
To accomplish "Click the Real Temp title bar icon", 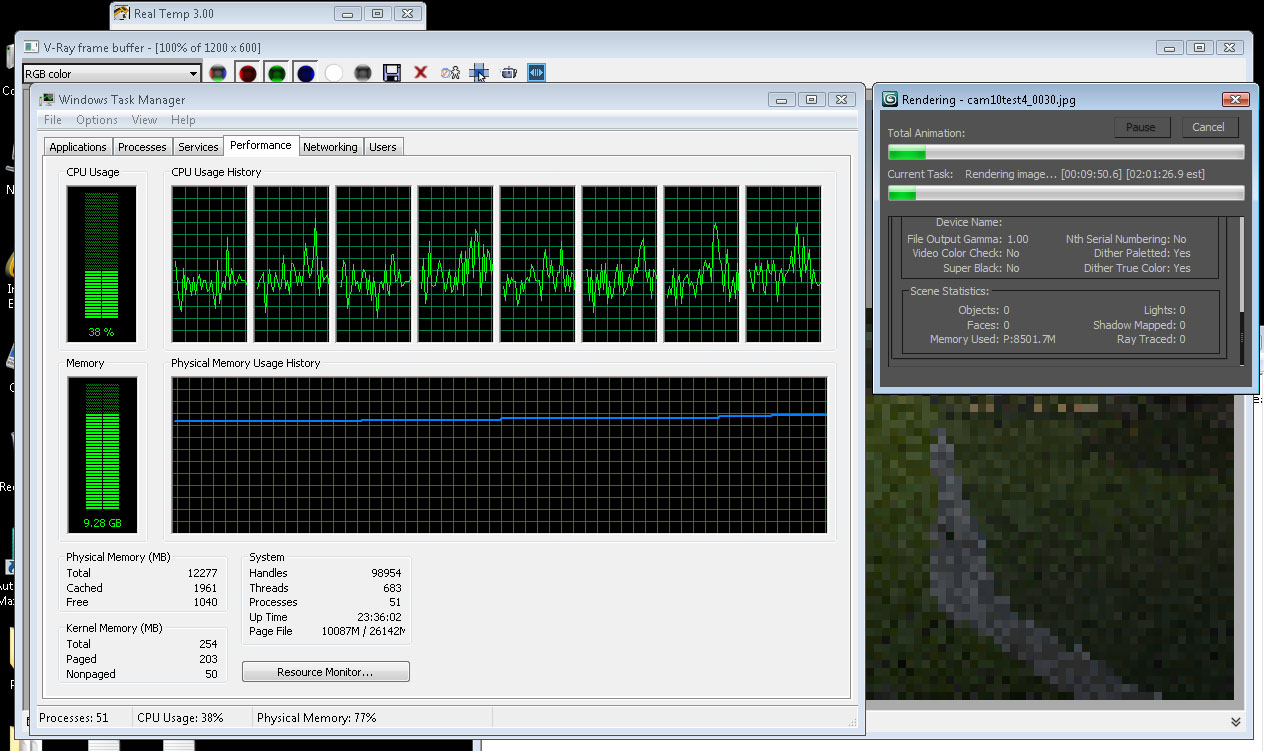I will pos(122,14).
